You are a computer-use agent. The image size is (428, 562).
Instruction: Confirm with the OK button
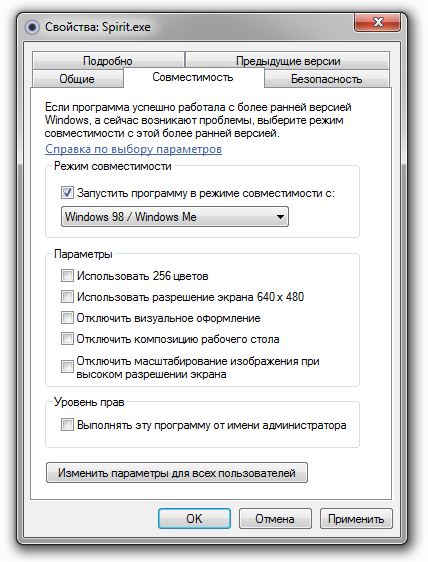(x=194, y=518)
